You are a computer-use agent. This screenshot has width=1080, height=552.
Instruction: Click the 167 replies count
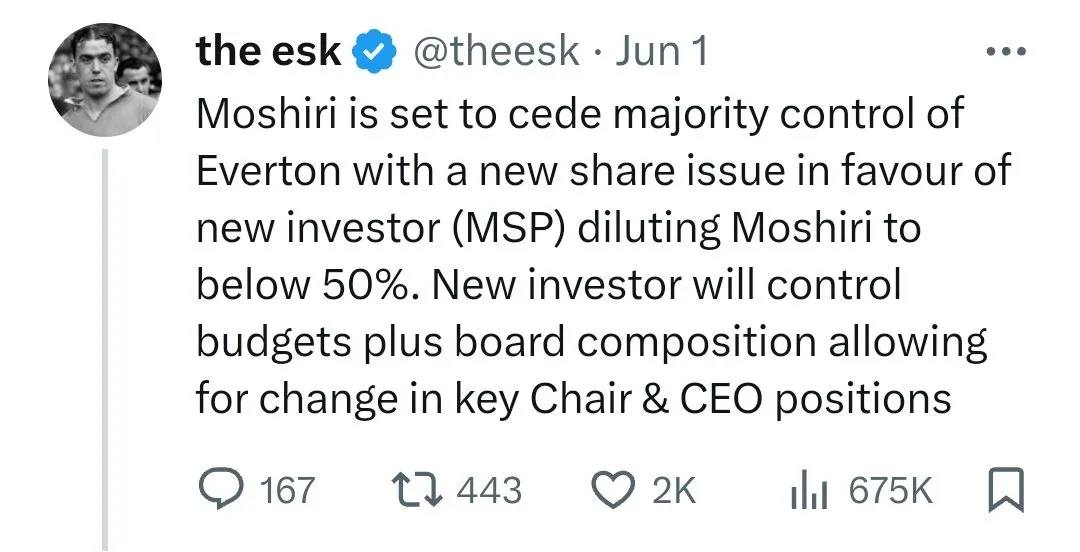pos(286,491)
